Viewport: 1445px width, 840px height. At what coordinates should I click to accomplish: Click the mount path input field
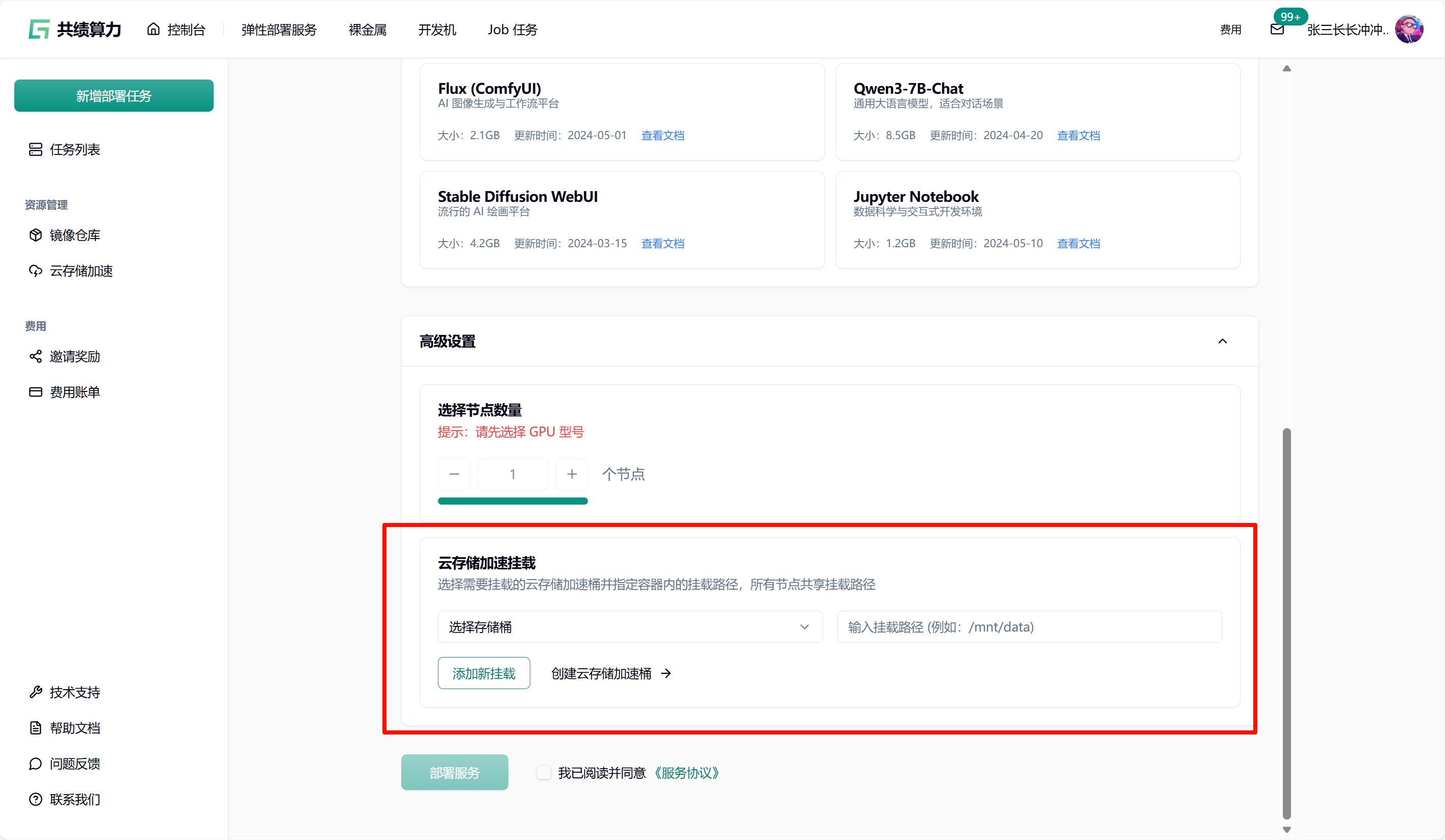(1029, 627)
